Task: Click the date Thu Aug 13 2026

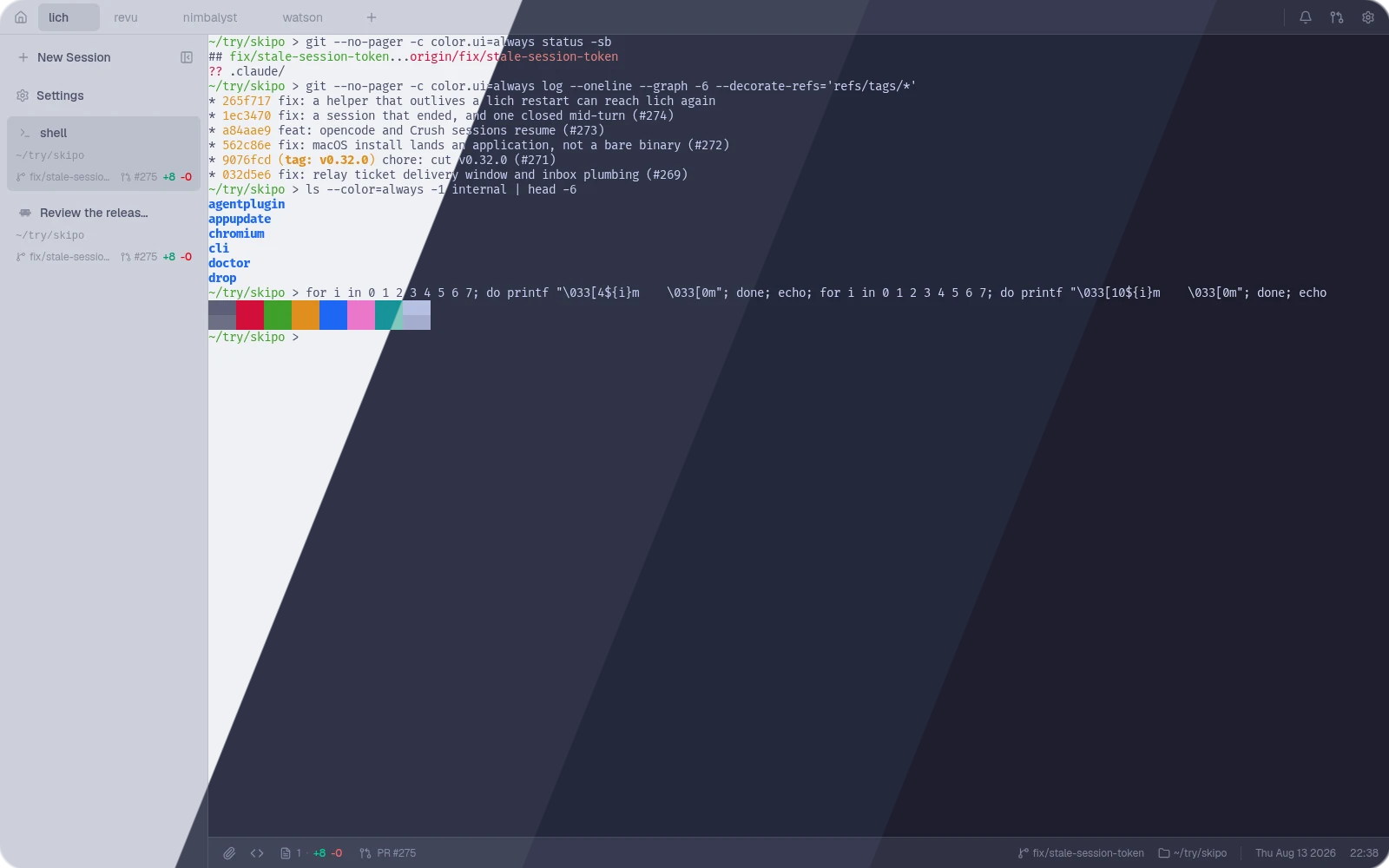Action: tap(1295, 853)
